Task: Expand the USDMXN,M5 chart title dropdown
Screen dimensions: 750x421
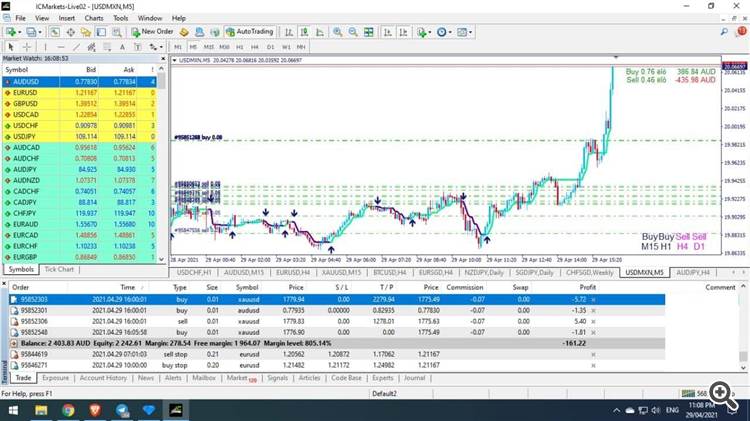Action: tap(174, 60)
